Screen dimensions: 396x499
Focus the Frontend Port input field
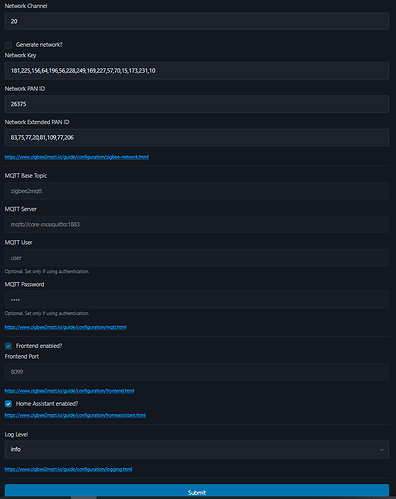point(197,372)
